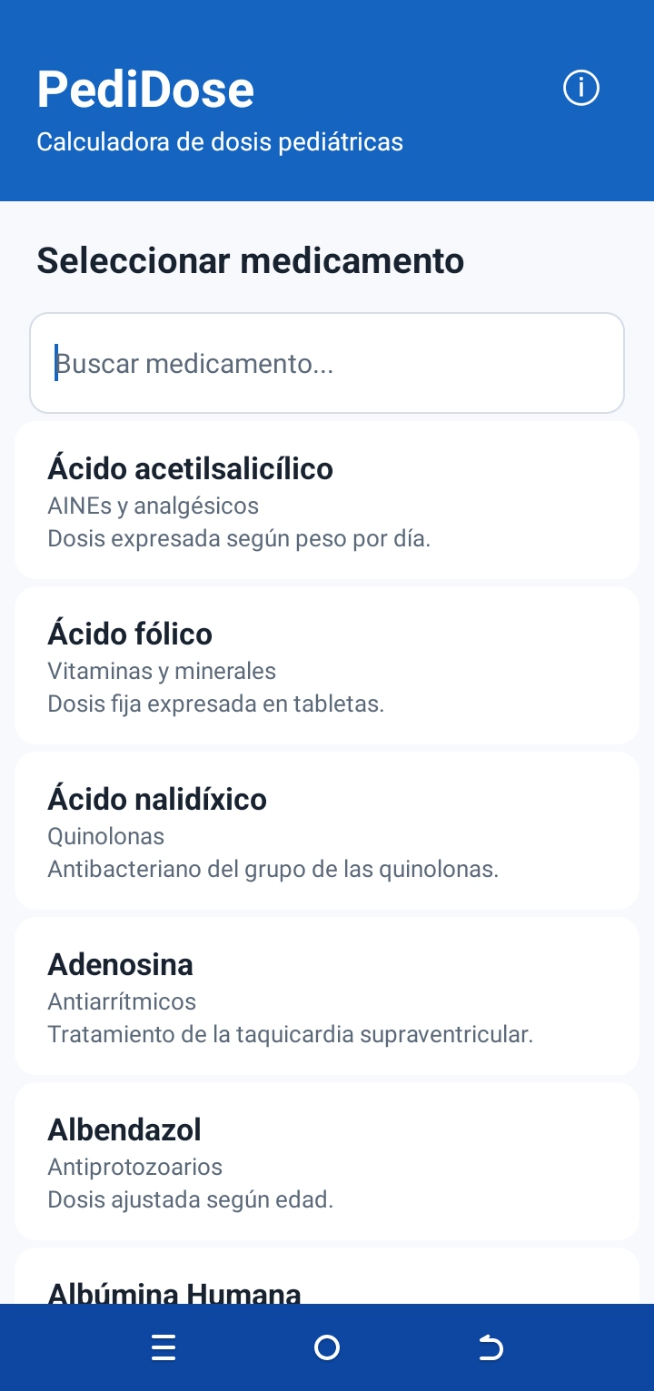Tap the Android recent apps icon
The width and height of the screenshot is (654, 1391).
(x=163, y=1348)
